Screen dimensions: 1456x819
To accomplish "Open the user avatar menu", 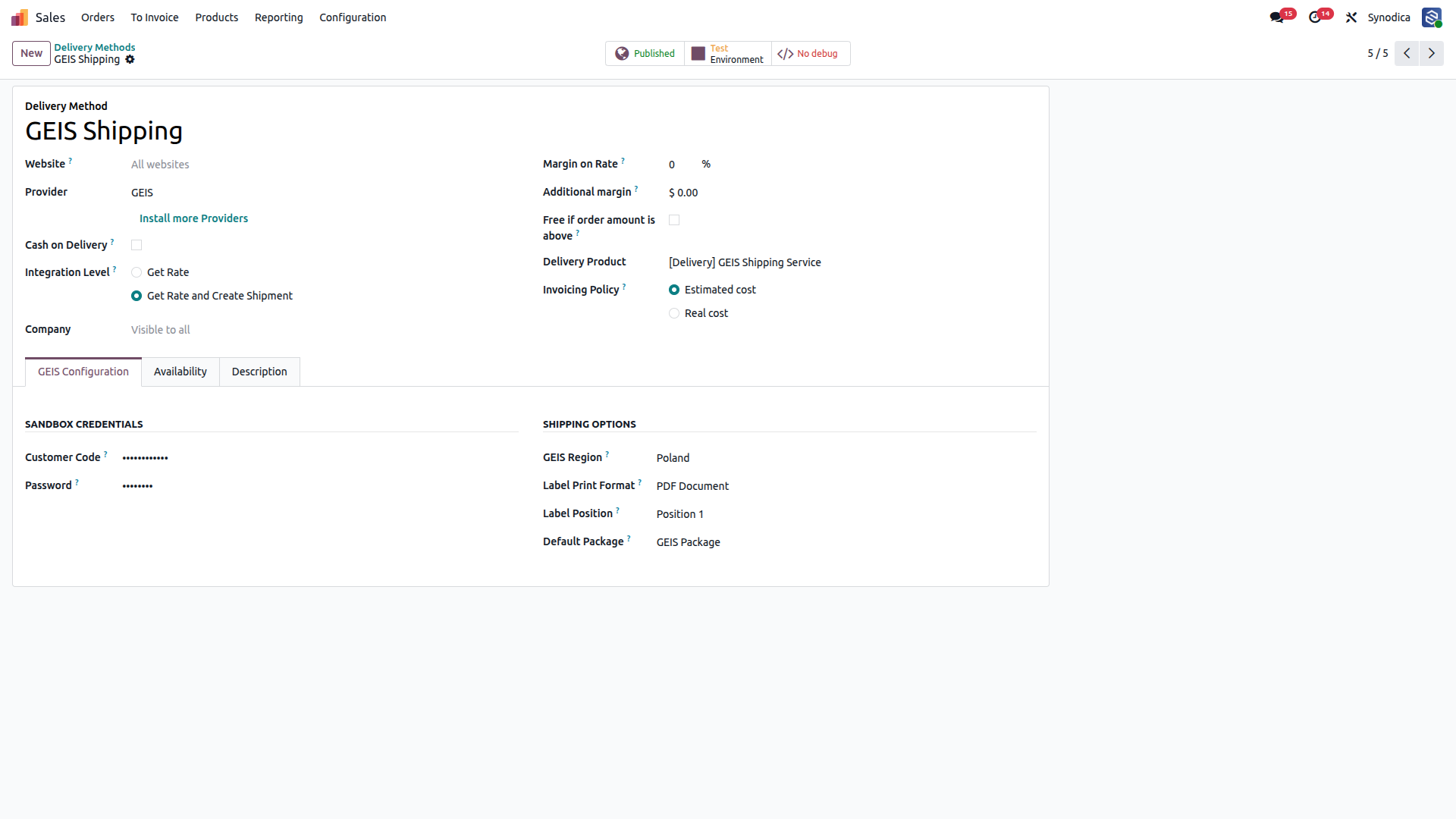I will (x=1432, y=17).
